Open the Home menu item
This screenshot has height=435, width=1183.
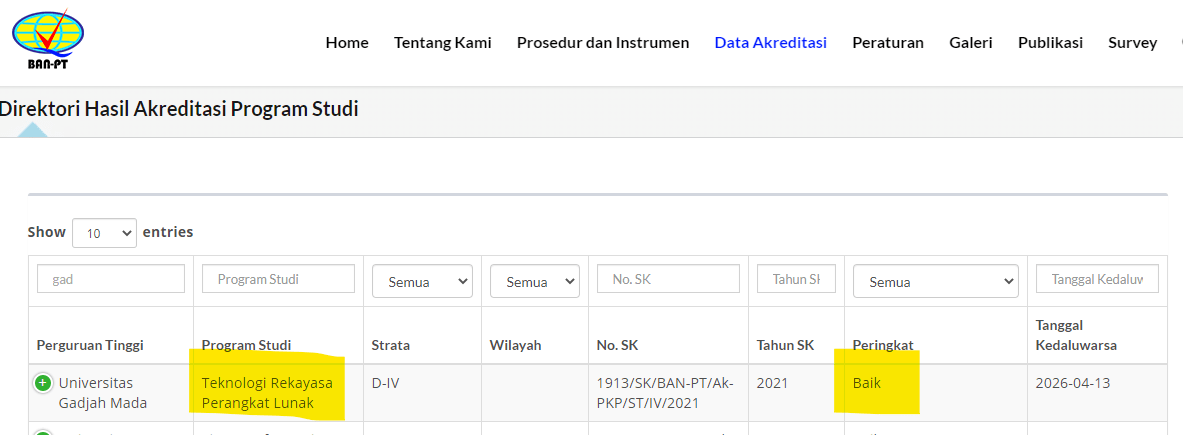[x=347, y=43]
